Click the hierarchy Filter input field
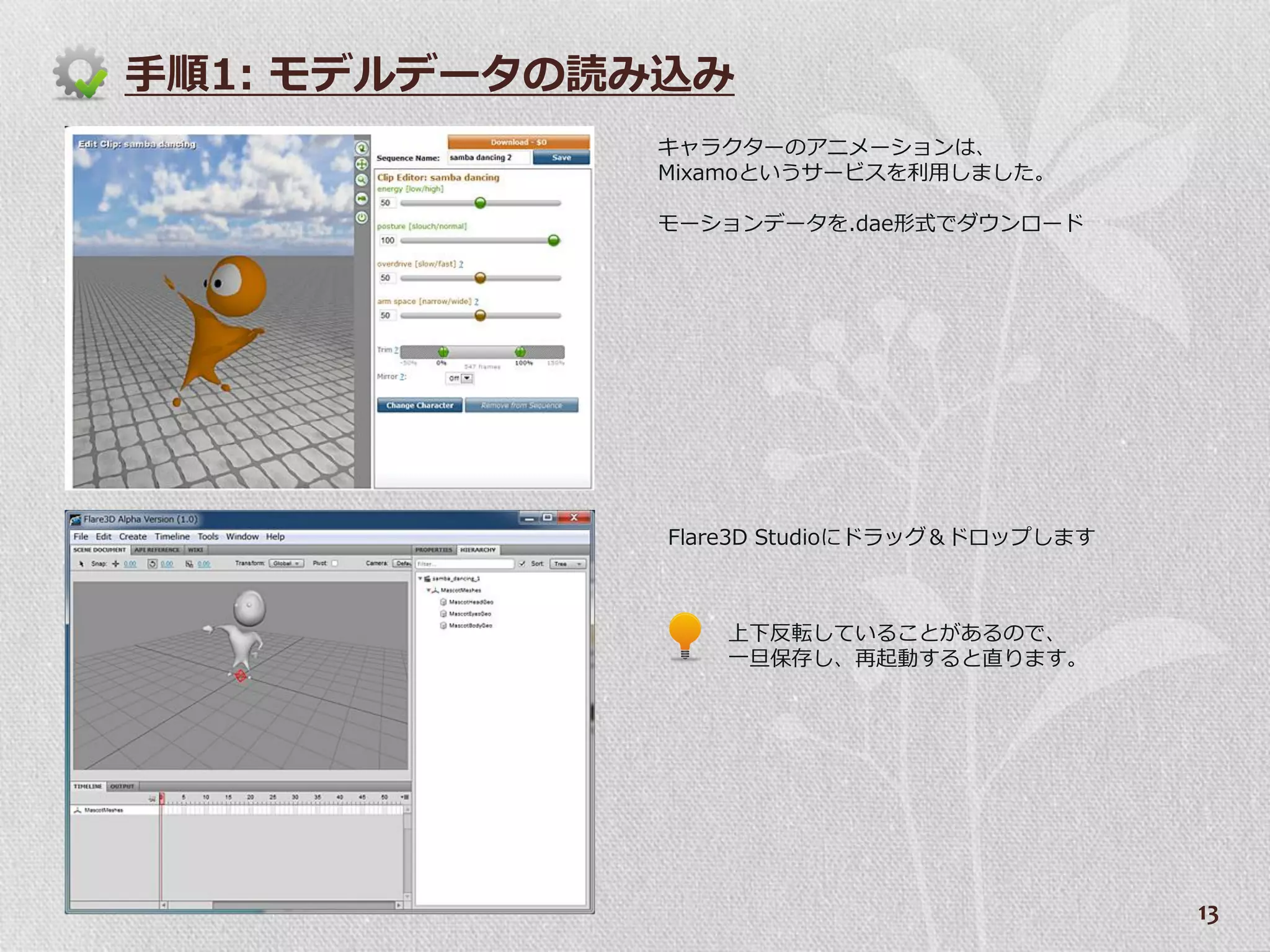1270x952 pixels. [x=465, y=564]
